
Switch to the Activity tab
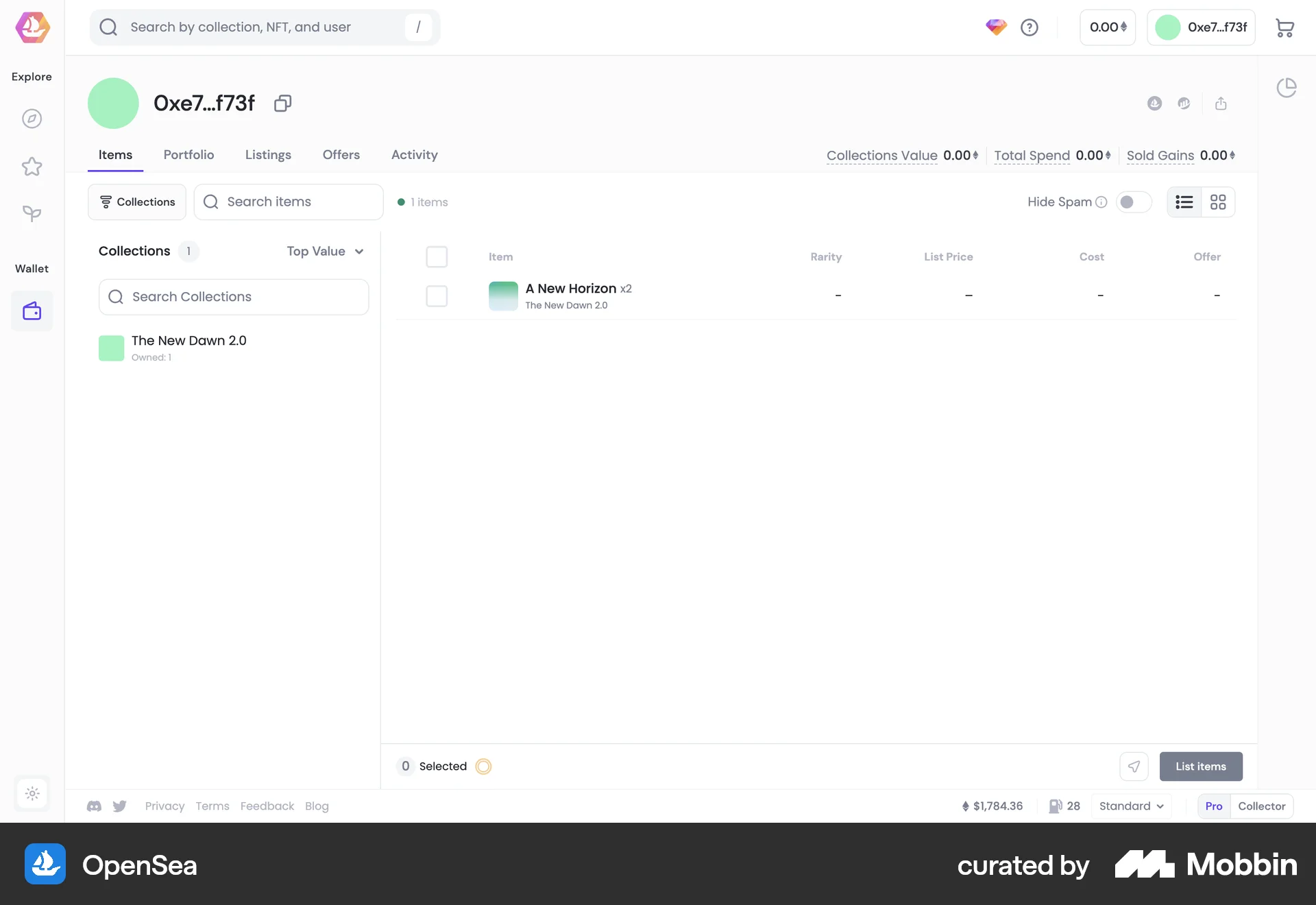[414, 155]
